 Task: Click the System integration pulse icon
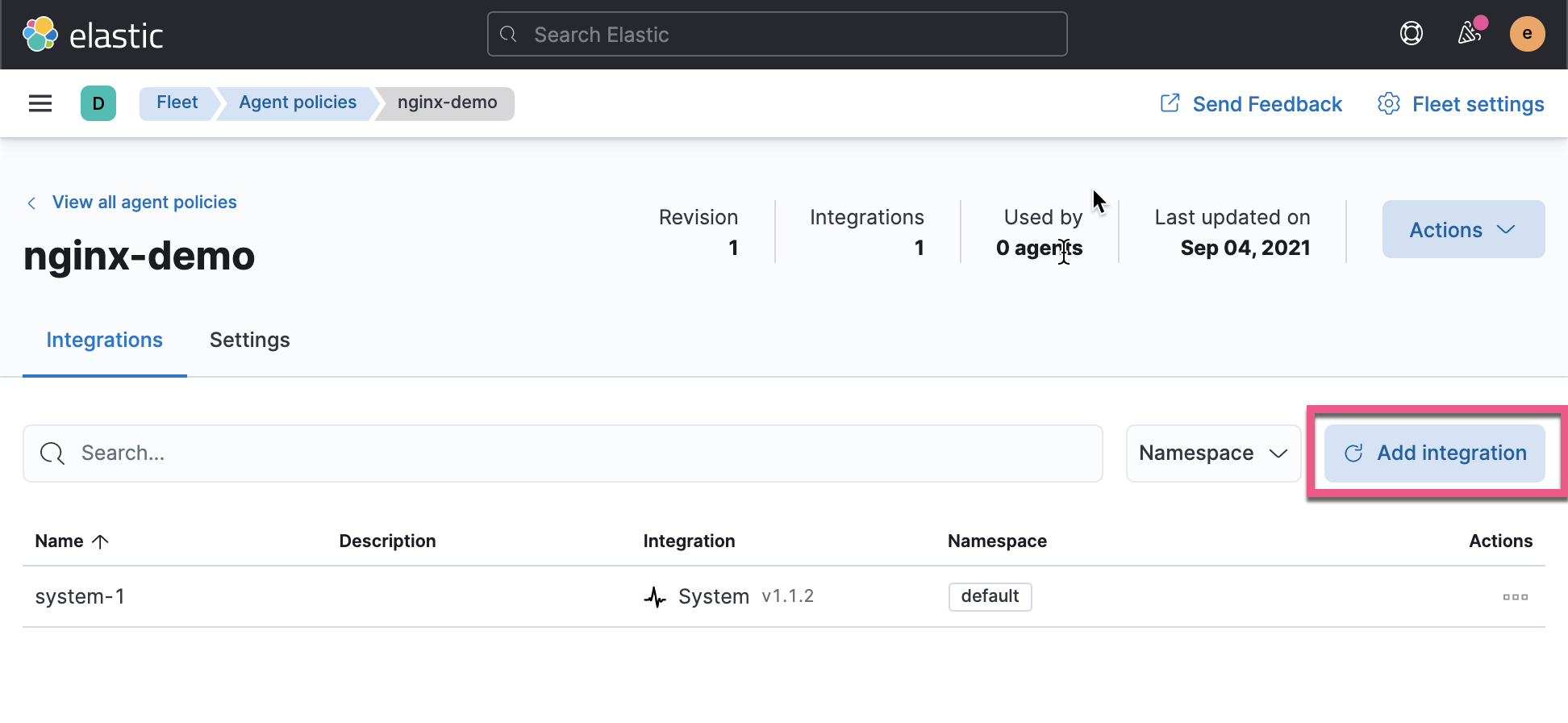(655, 597)
